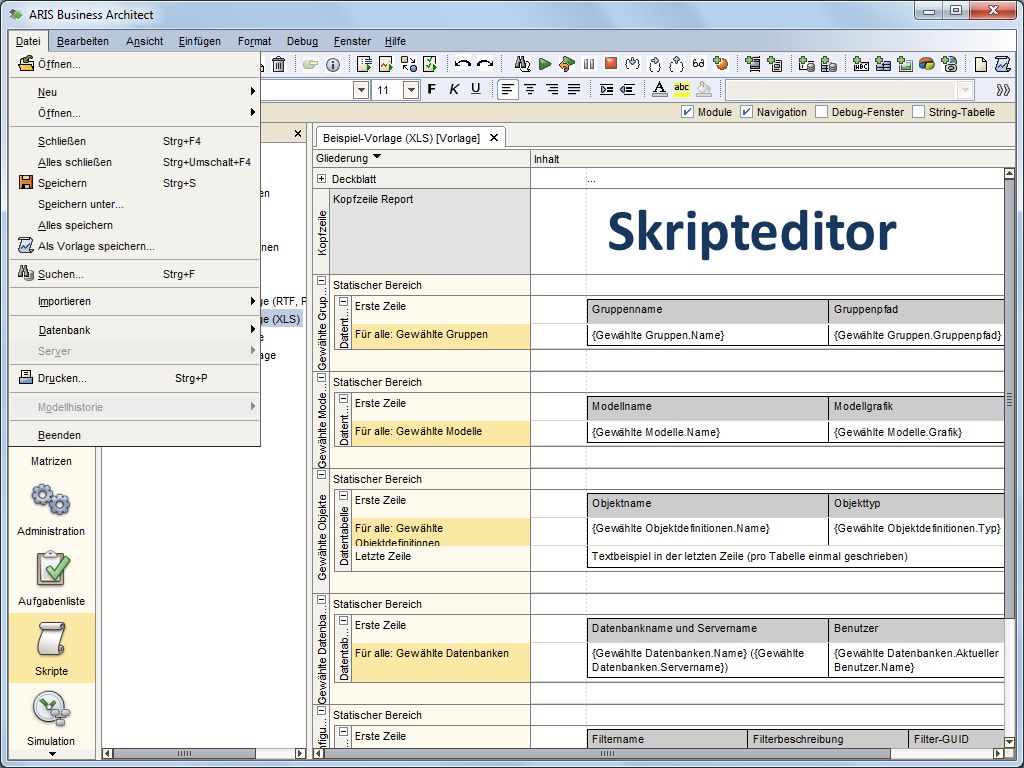Screen dimensions: 1024x768
Task: Choose Als Vorlage speichern from menu
Action: pyautogui.click(x=135, y=246)
